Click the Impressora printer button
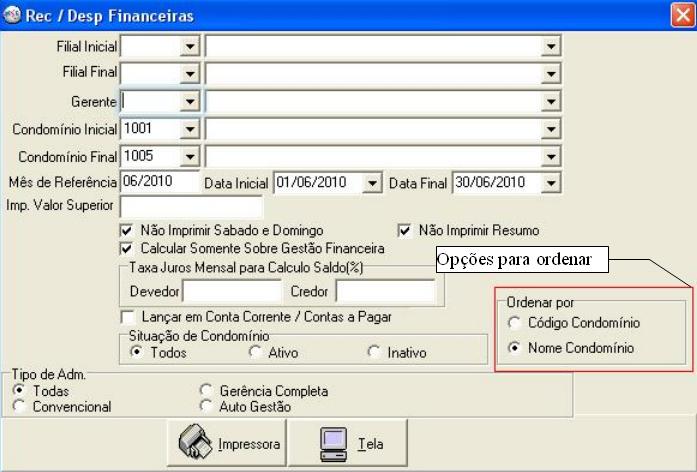 pos(228,441)
